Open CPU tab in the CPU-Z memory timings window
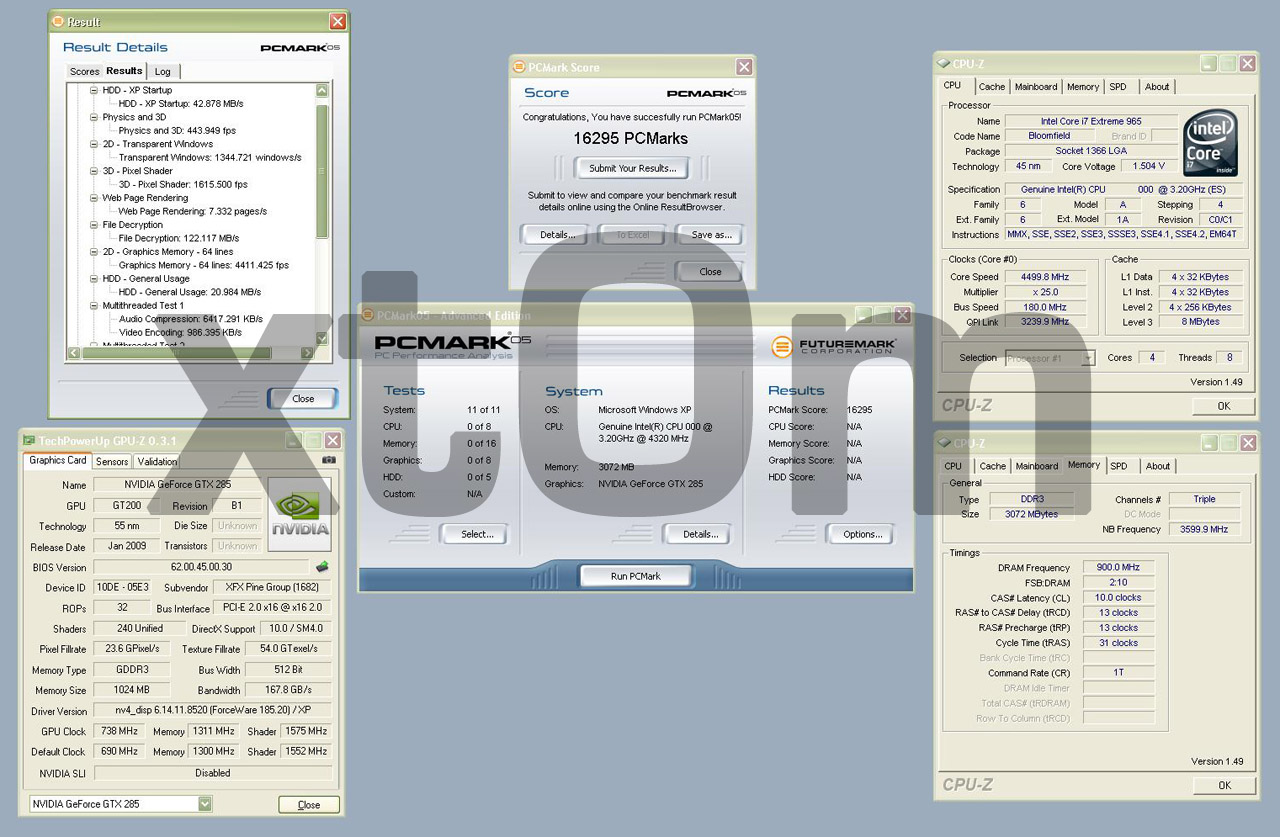The height and width of the screenshot is (837, 1280). point(953,466)
